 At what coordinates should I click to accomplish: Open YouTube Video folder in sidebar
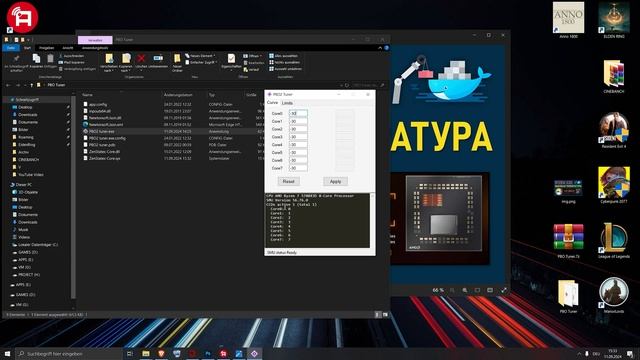click(x=31, y=175)
